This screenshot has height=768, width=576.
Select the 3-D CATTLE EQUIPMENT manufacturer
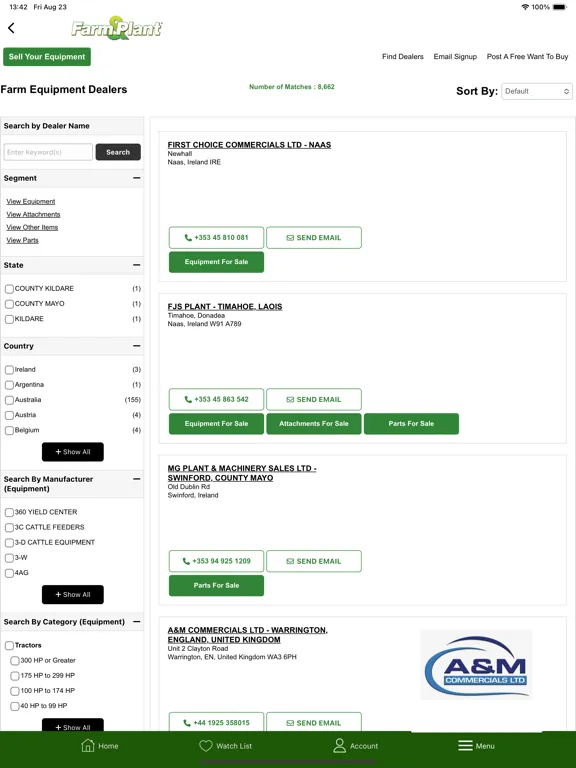(9, 543)
